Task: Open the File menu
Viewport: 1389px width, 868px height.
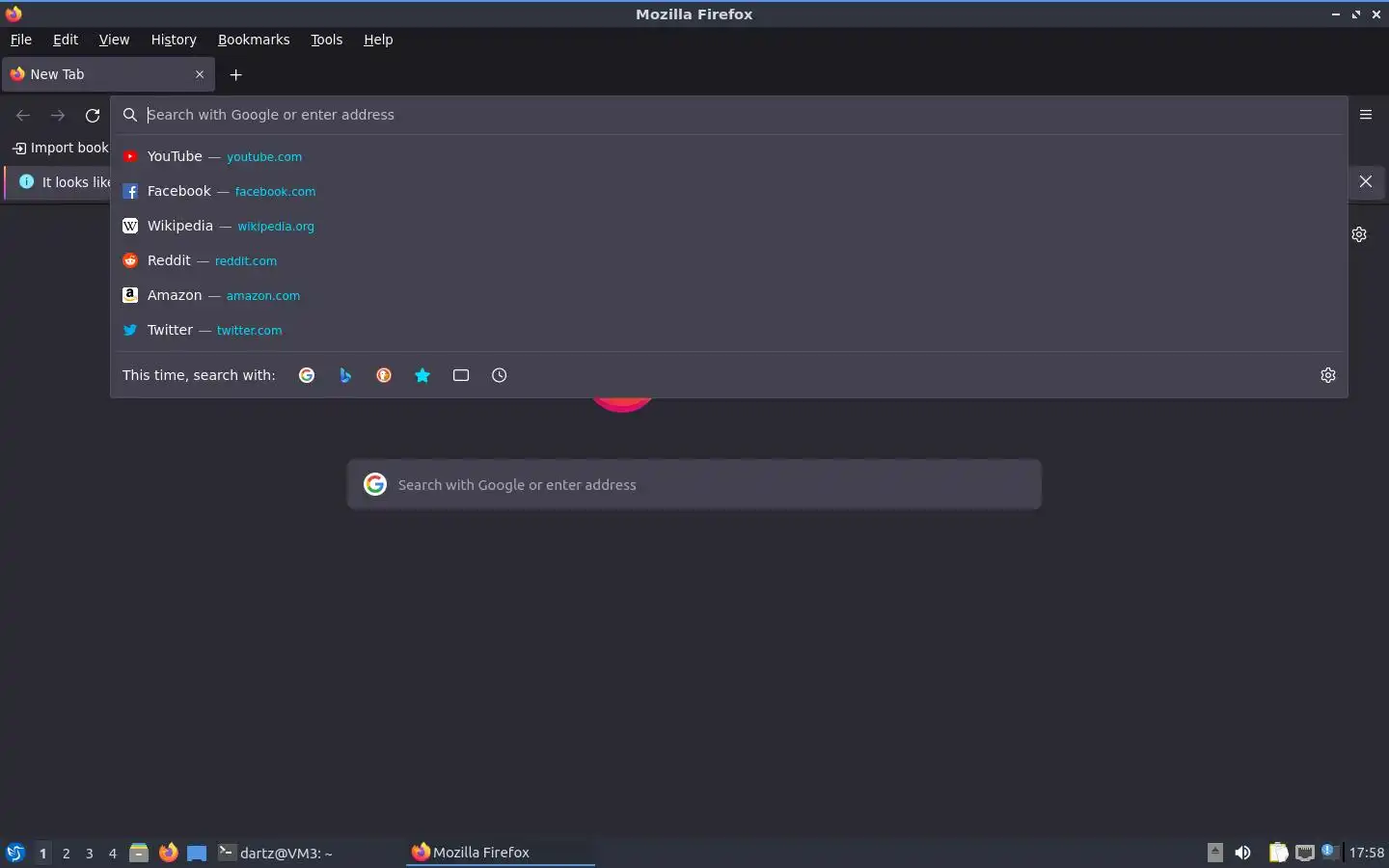Action: (x=21, y=40)
